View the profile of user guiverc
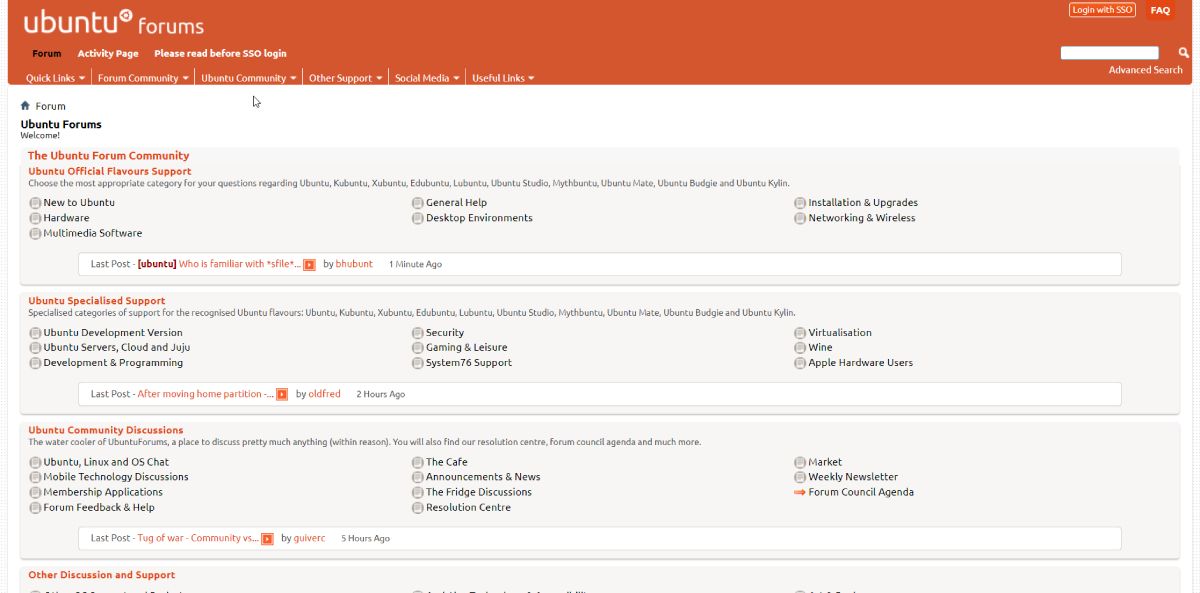 point(309,538)
